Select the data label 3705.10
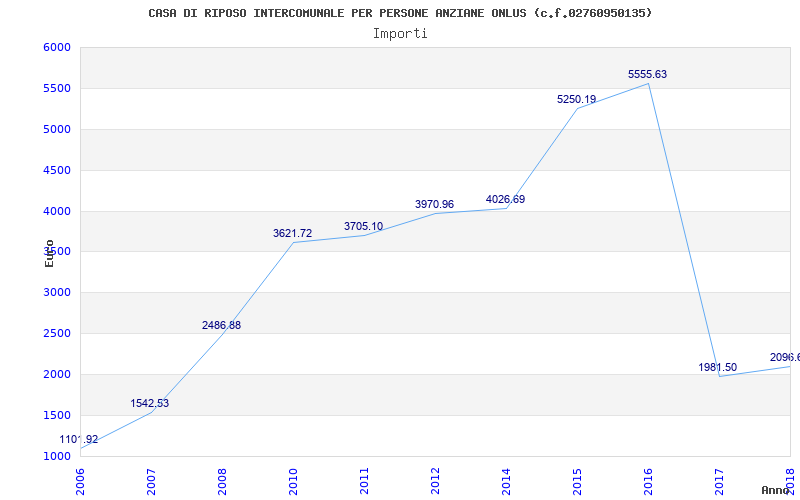Screen dimensions: 800x500 363,226
